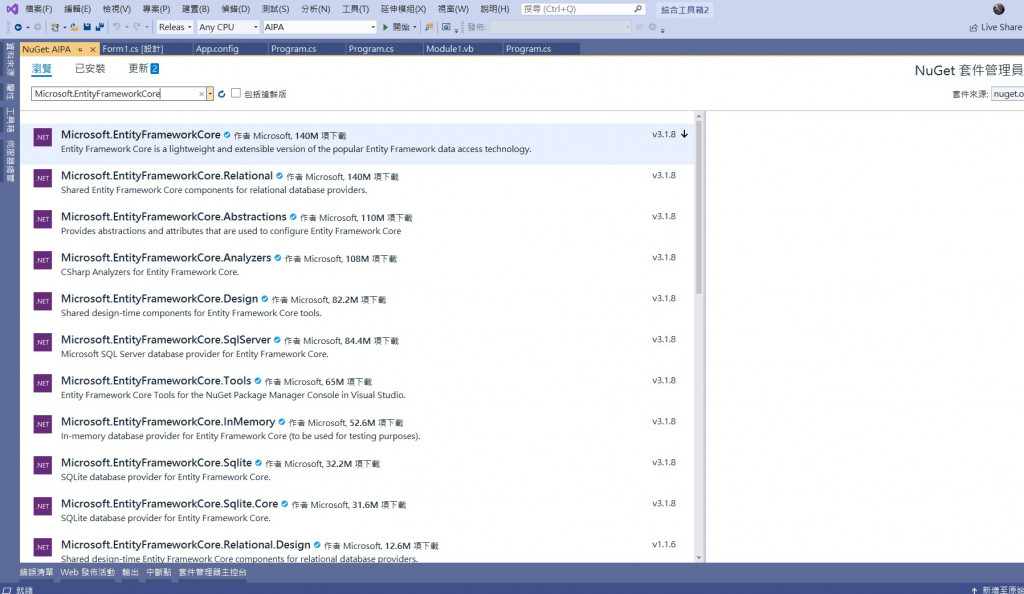
Task: Click the package list scroll down arrow
Action: click(699, 557)
